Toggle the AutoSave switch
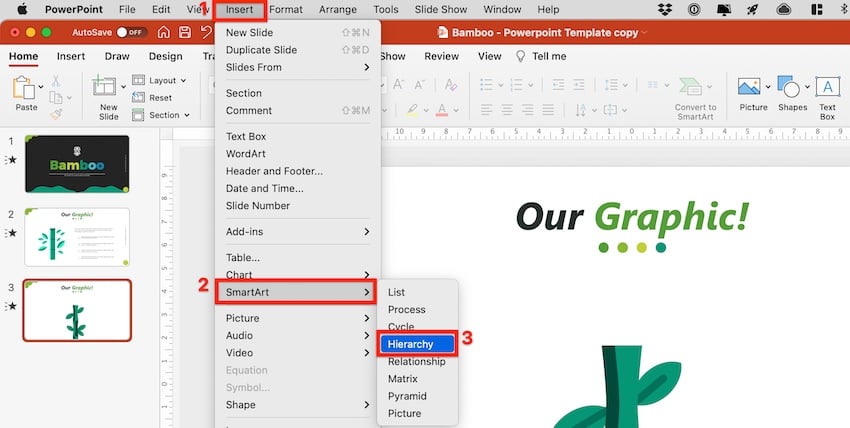This screenshot has width=850, height=428. click(133, 32)
